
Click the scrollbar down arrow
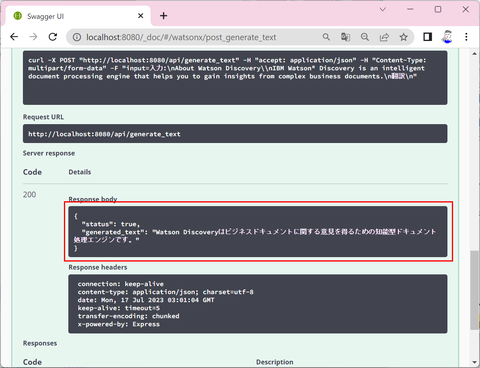(x=474, y=362)
